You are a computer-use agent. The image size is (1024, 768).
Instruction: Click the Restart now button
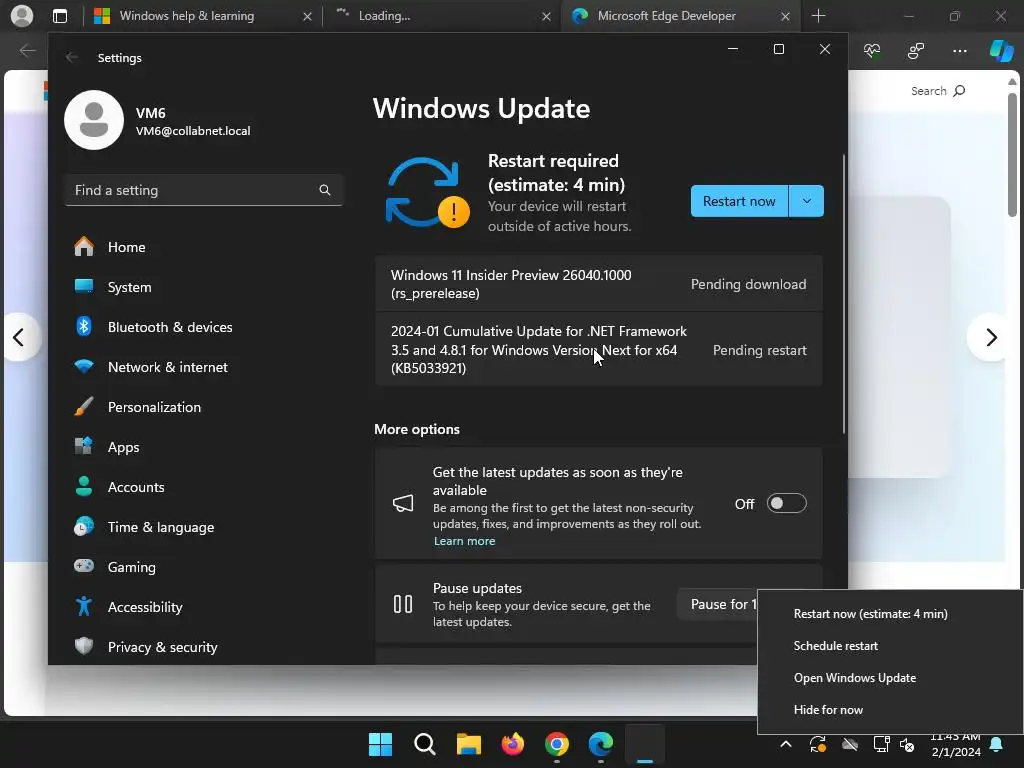pos(739,201)
